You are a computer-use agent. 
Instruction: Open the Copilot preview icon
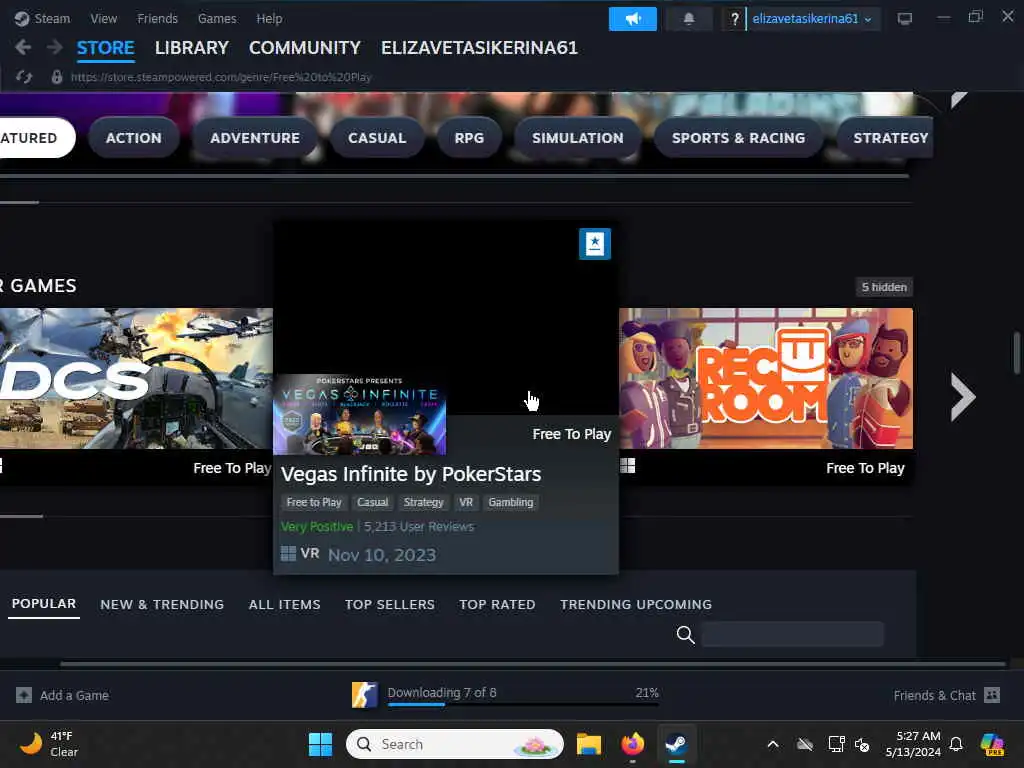992,744
